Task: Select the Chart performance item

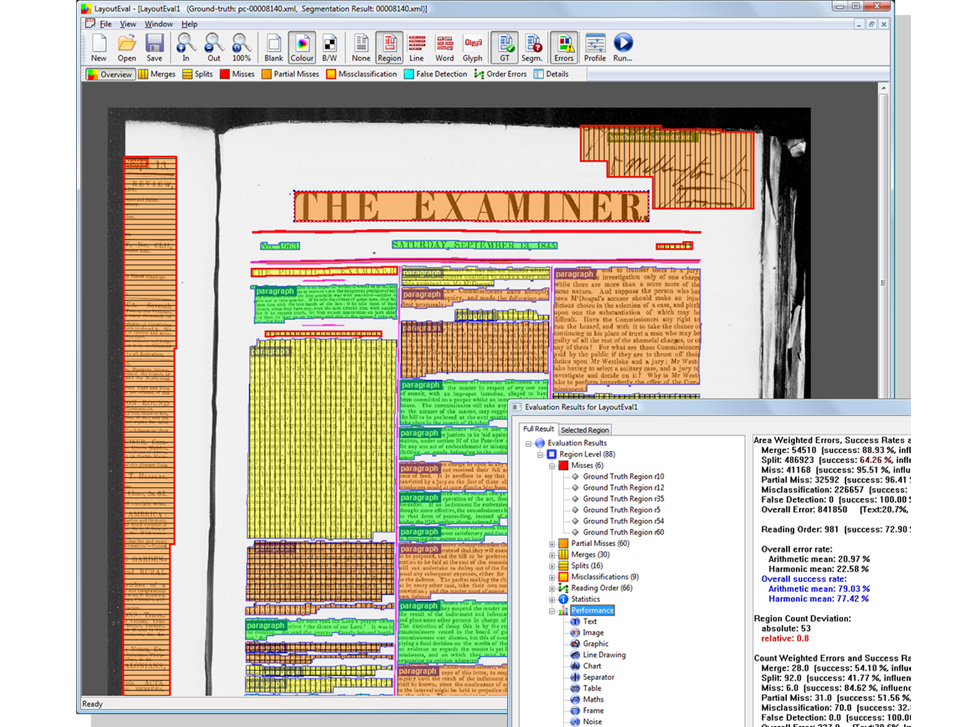Action: tap(592, 667)
